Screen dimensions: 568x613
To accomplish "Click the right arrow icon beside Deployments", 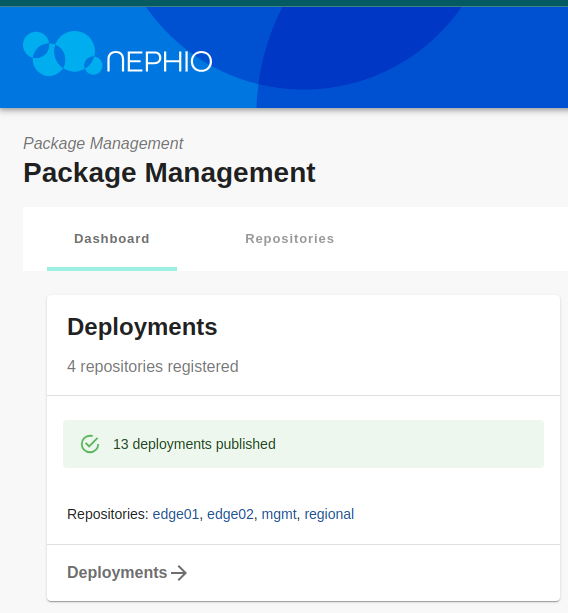I will [179, 573].
